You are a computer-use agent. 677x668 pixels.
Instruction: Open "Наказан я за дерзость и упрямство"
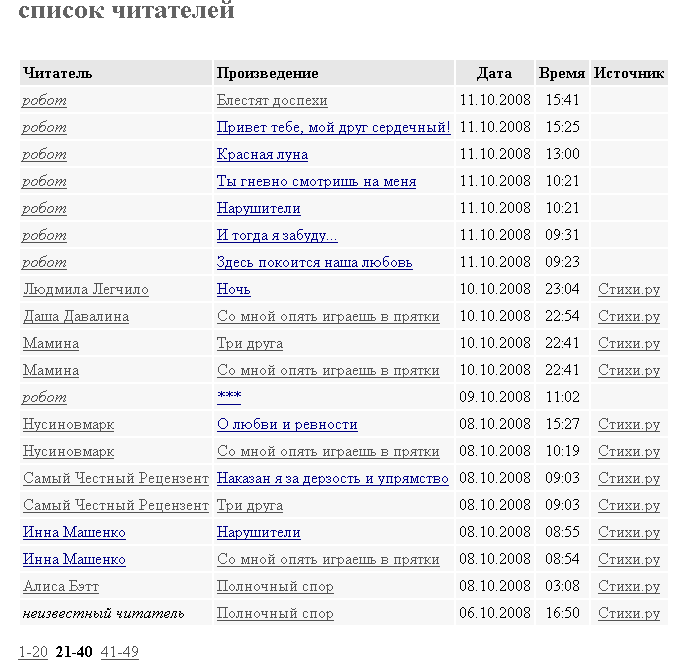click(x=332, y=478)
